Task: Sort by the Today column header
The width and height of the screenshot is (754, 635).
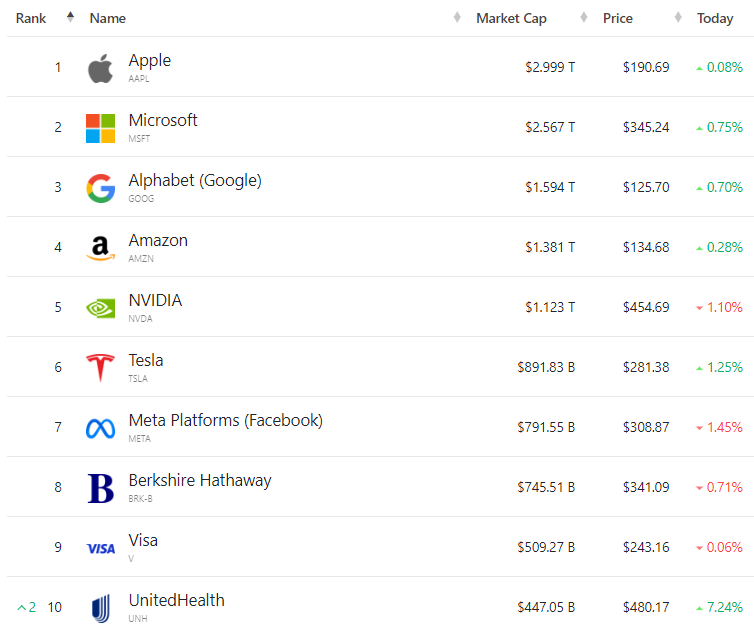Action: coord(715,18)
